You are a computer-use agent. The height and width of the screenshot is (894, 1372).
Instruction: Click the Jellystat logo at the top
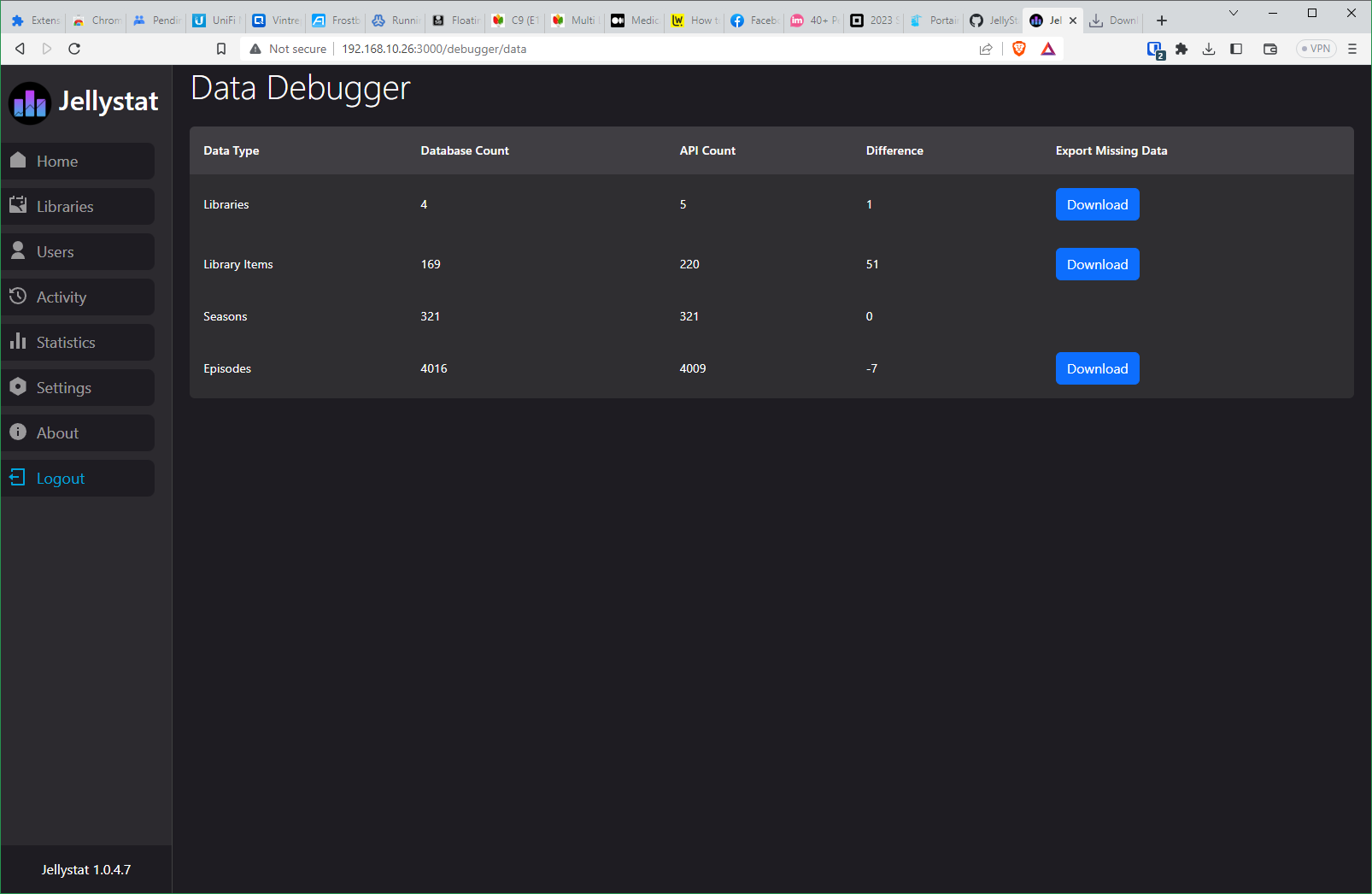tap(30, 103)
